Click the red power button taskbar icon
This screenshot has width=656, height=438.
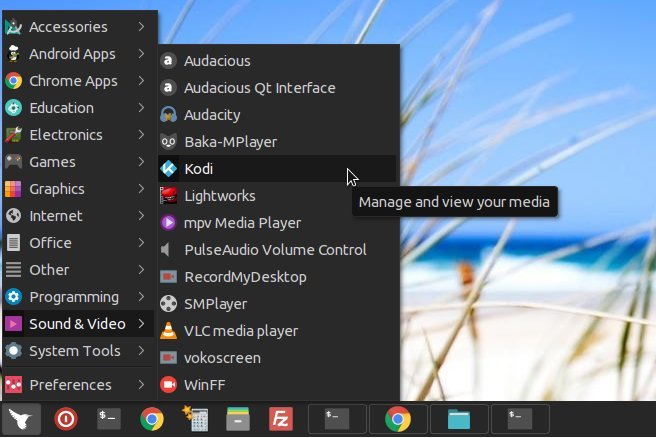click(x=66, y=419)
